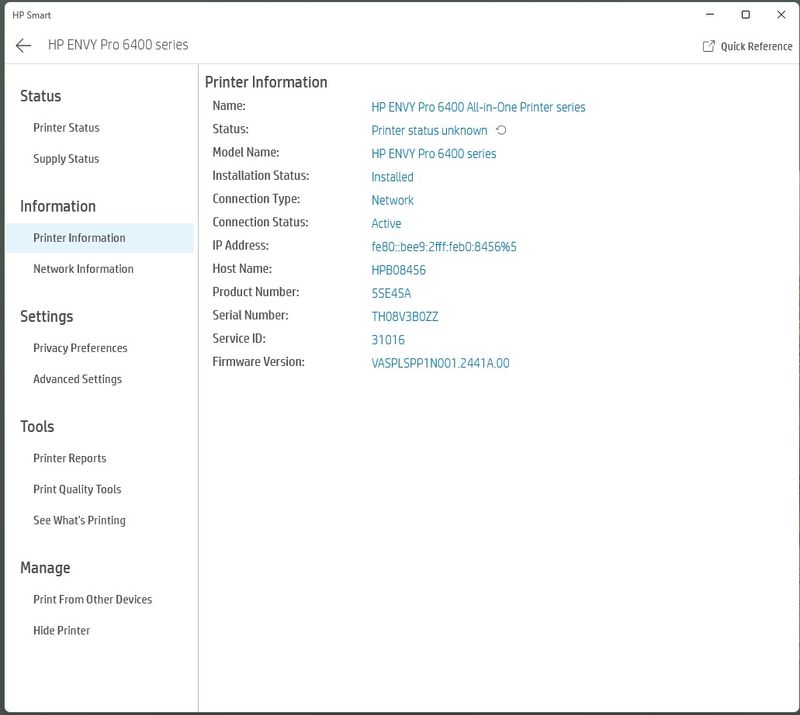Viewport: 800px width, 715px height.
Task: Click the name value HP ENVY Pro 6400 All-in-One Printer series
Action: click(x=478, y=107)
